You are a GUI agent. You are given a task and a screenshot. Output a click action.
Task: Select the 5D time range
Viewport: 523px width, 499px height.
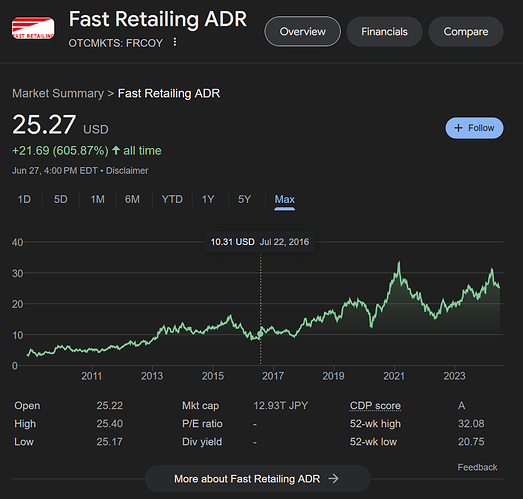(61, 199)
